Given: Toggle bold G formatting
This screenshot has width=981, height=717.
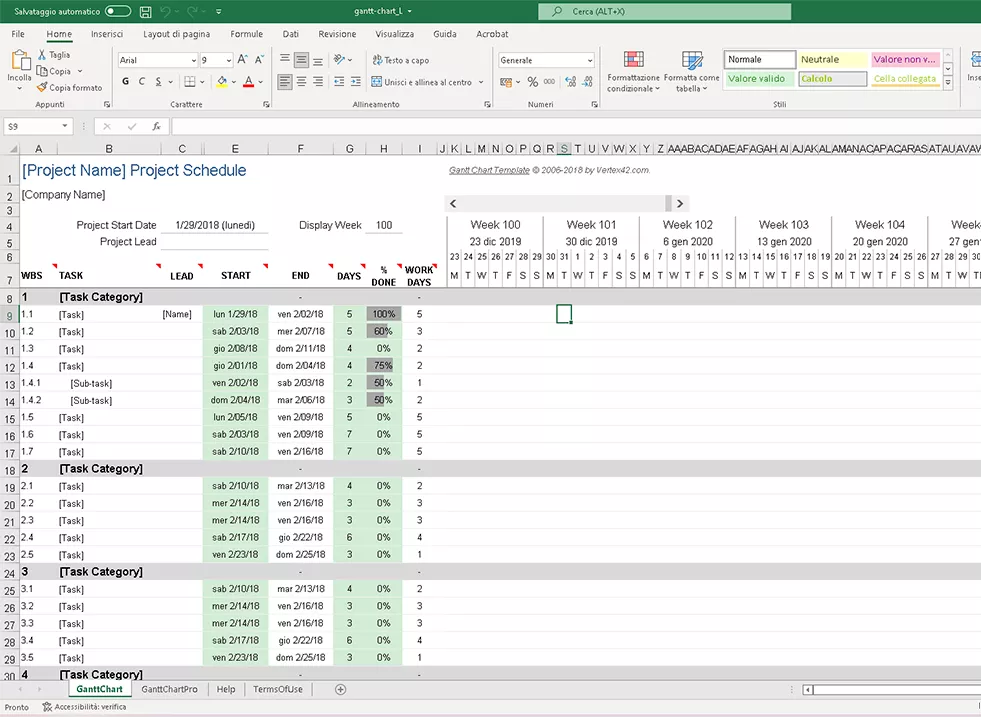Looking at the screenshot, I should [x=126, y=82].
